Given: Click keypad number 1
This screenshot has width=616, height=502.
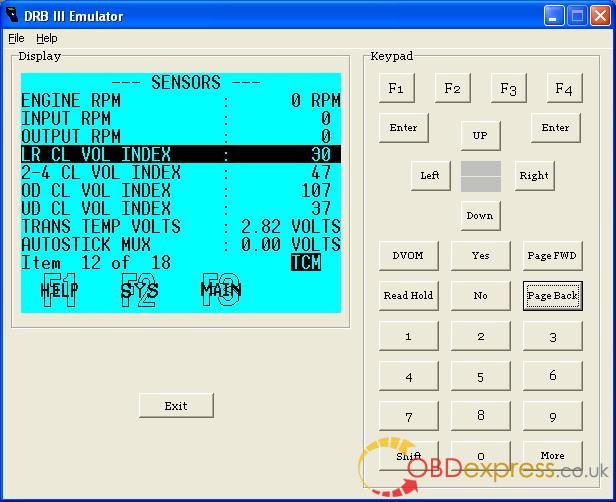Looking at the screenshot, I should [x=409, y=336].
